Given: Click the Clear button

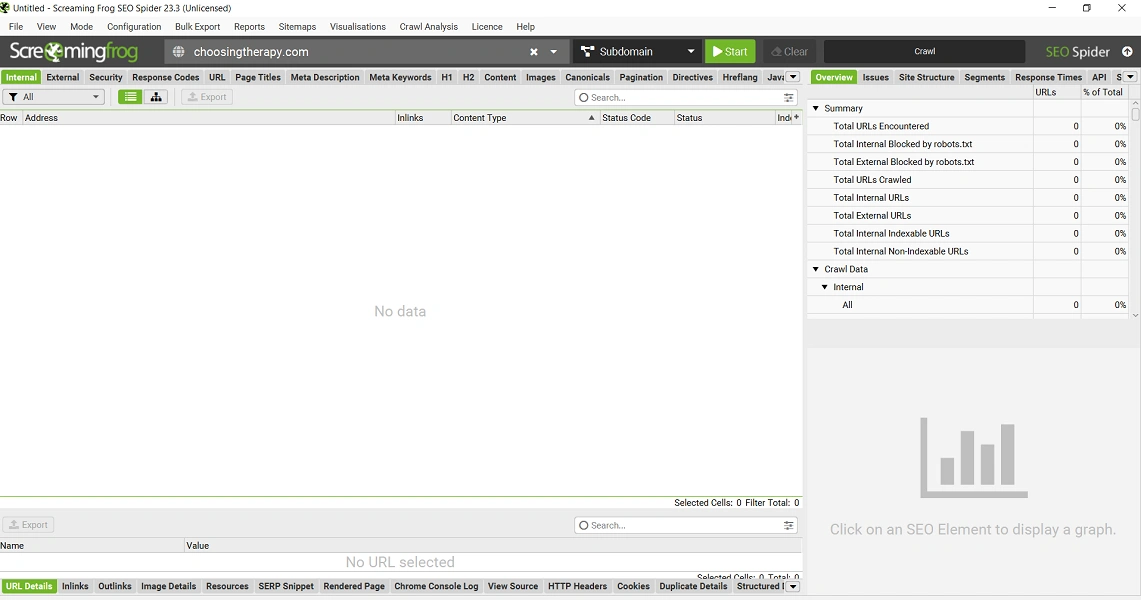Looking at the screenshot, I should click(x=790, y=52).
